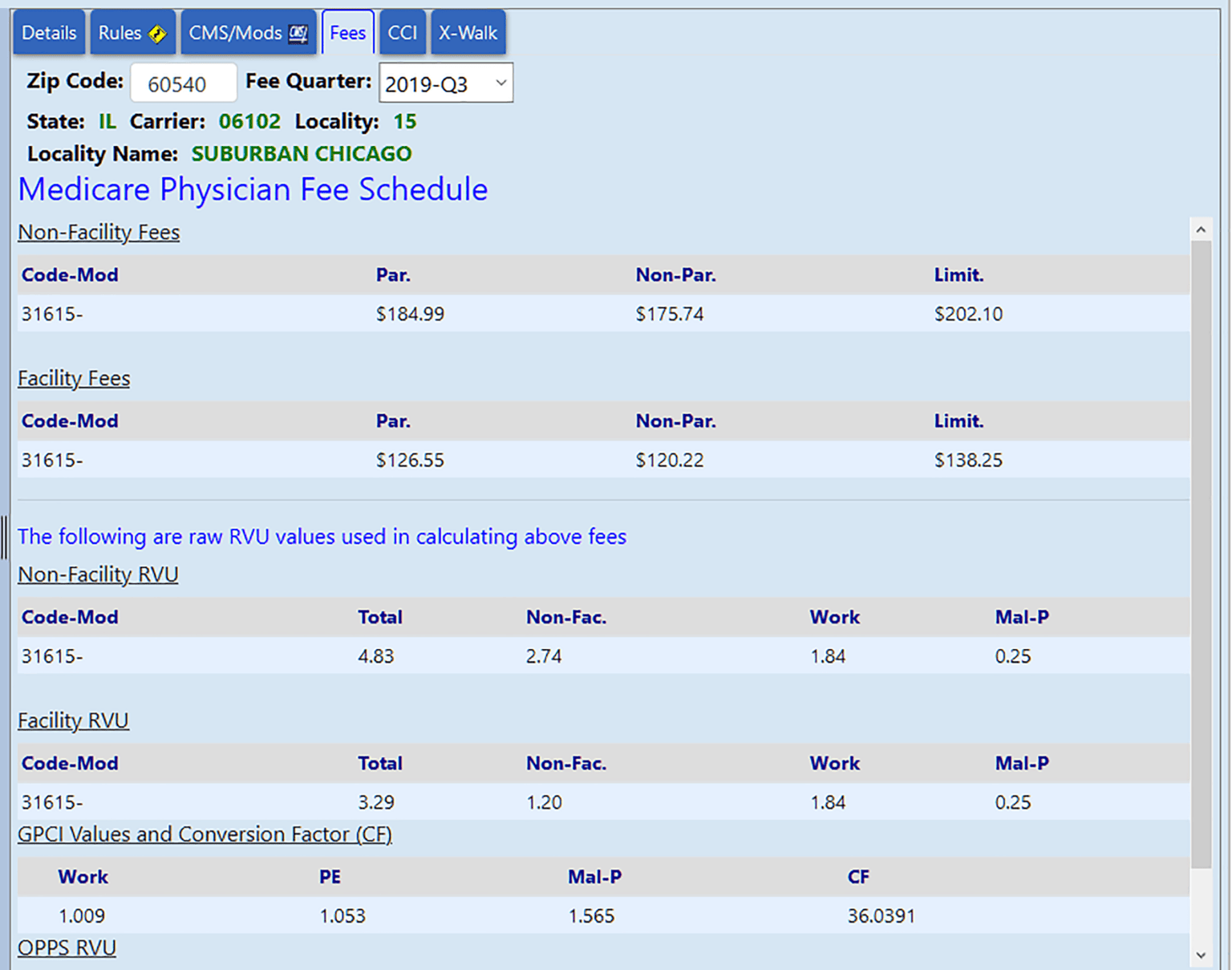This screenshot has height=970, width=1232.
Task: Click the Facility Fees heading link
Action: 73,378
